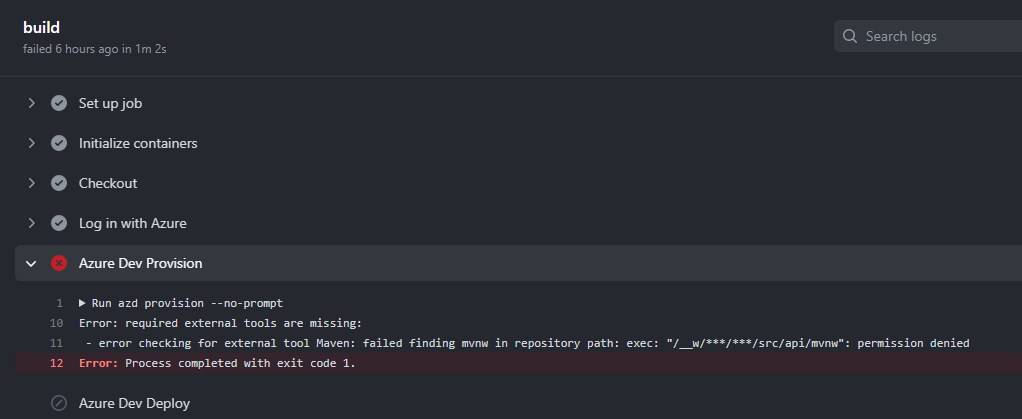Click the magnifier icon in Search logs
Image resolution: width=1022 pixels, height=419 pixels.
[851, 36]
